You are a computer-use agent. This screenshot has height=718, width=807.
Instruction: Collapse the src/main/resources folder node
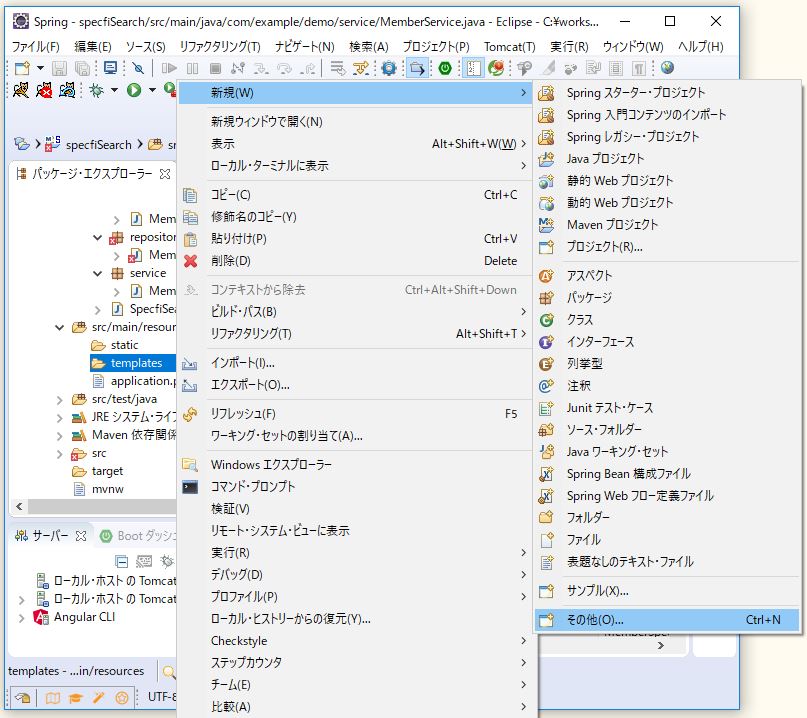60,327
